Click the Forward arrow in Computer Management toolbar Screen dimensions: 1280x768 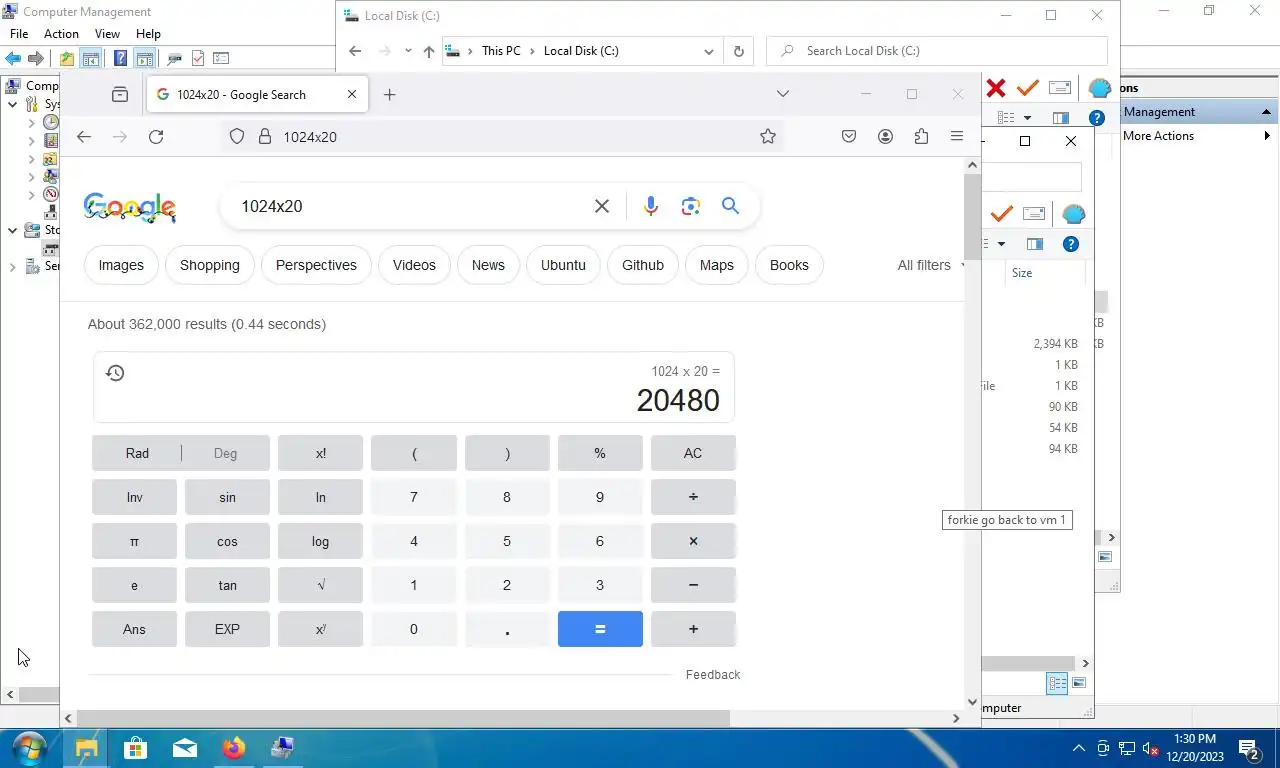point(36,59)
